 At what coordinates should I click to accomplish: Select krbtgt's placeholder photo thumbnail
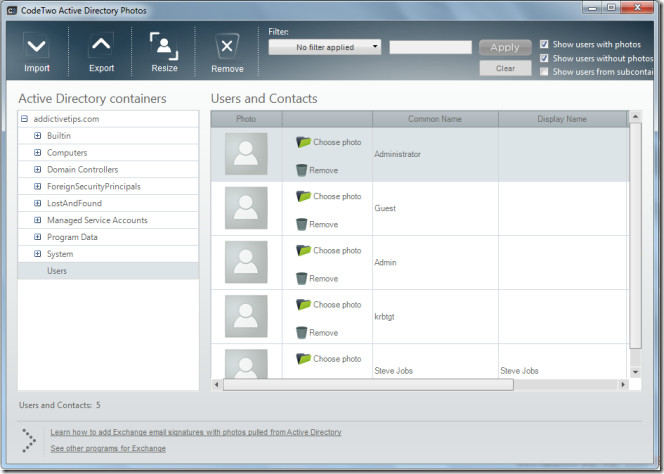coord(246,316)
